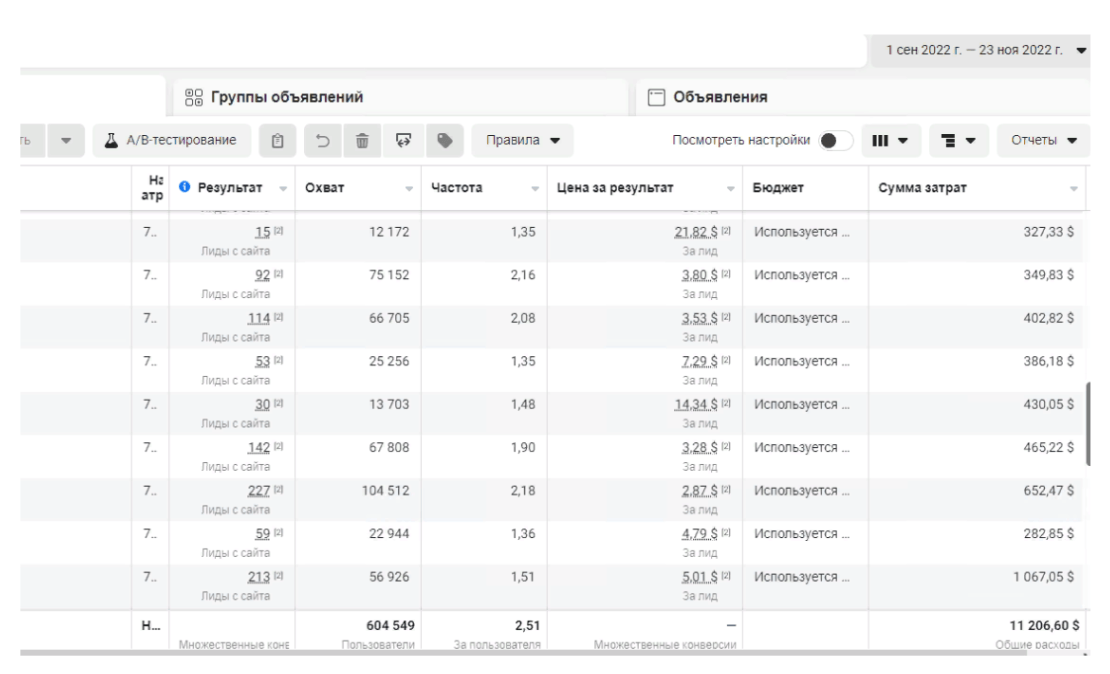
Task: Select reach value 104 512
Action: pyautogui.click(x=385, y=491)
